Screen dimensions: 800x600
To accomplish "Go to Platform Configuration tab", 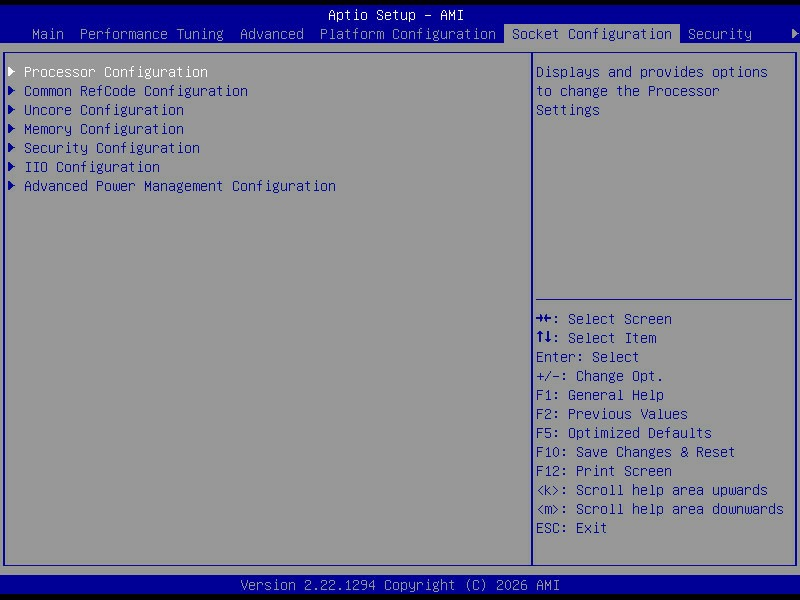I will (x=408, y=34).
